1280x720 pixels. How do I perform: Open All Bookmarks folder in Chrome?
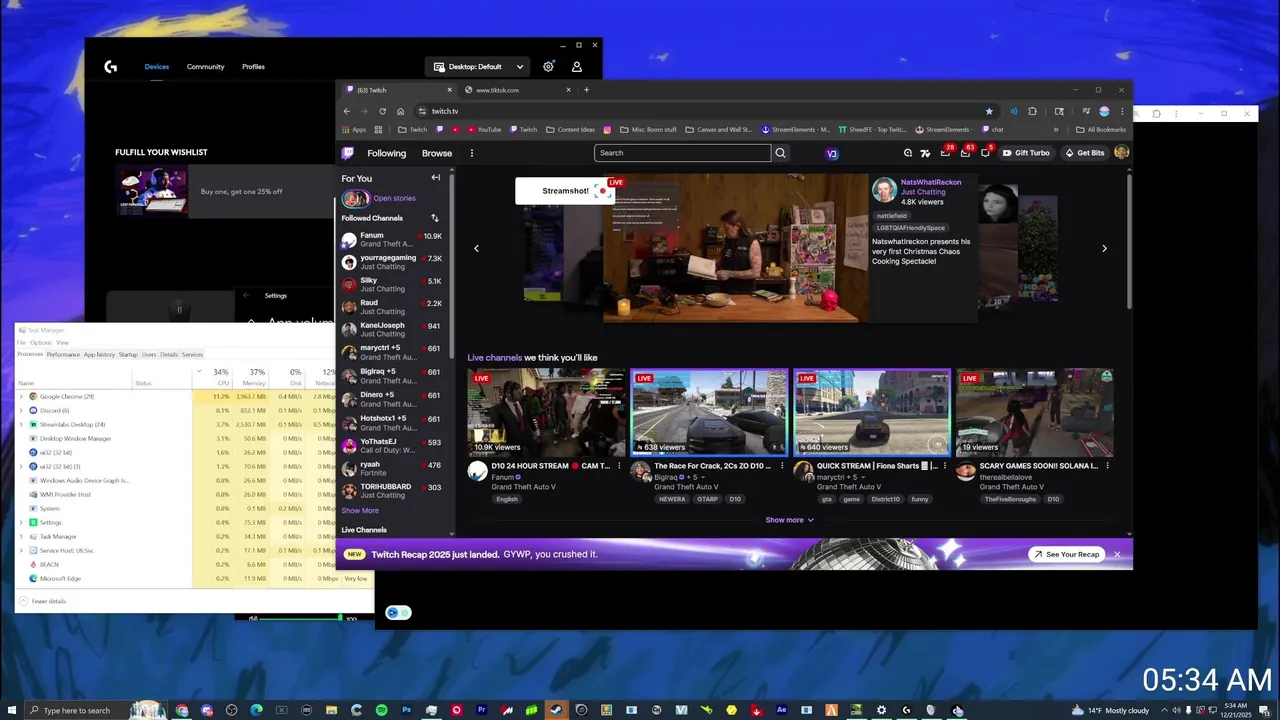coord(1101,129)
